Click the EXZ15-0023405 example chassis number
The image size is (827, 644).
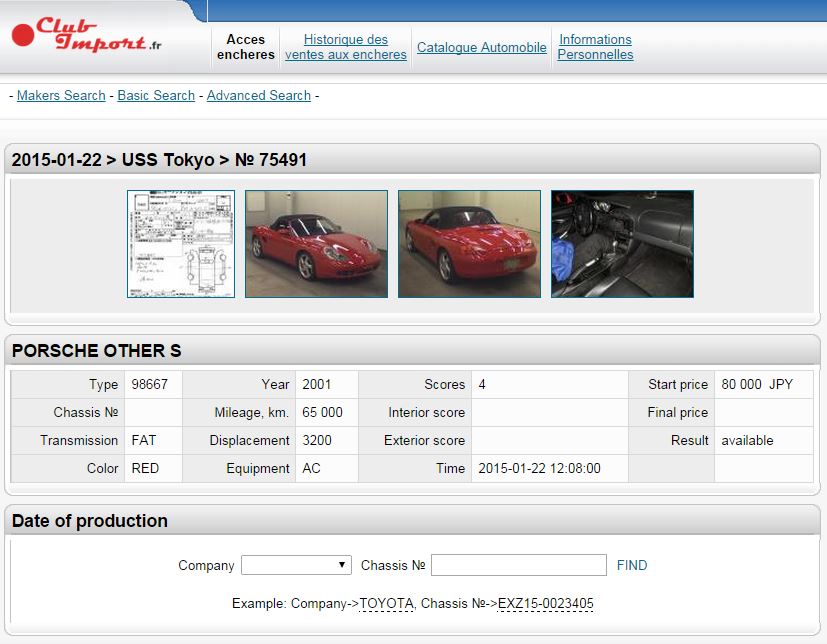tap(545, 603)
